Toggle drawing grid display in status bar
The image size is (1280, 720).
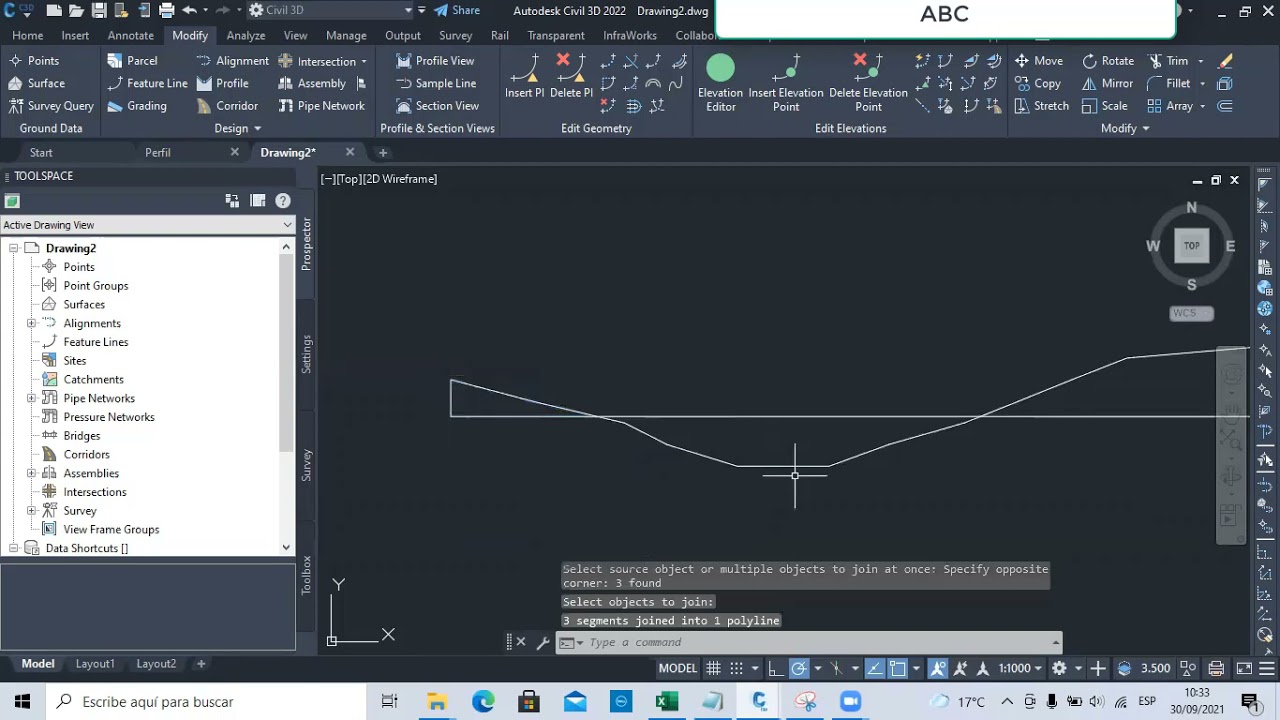coord(713,668)
